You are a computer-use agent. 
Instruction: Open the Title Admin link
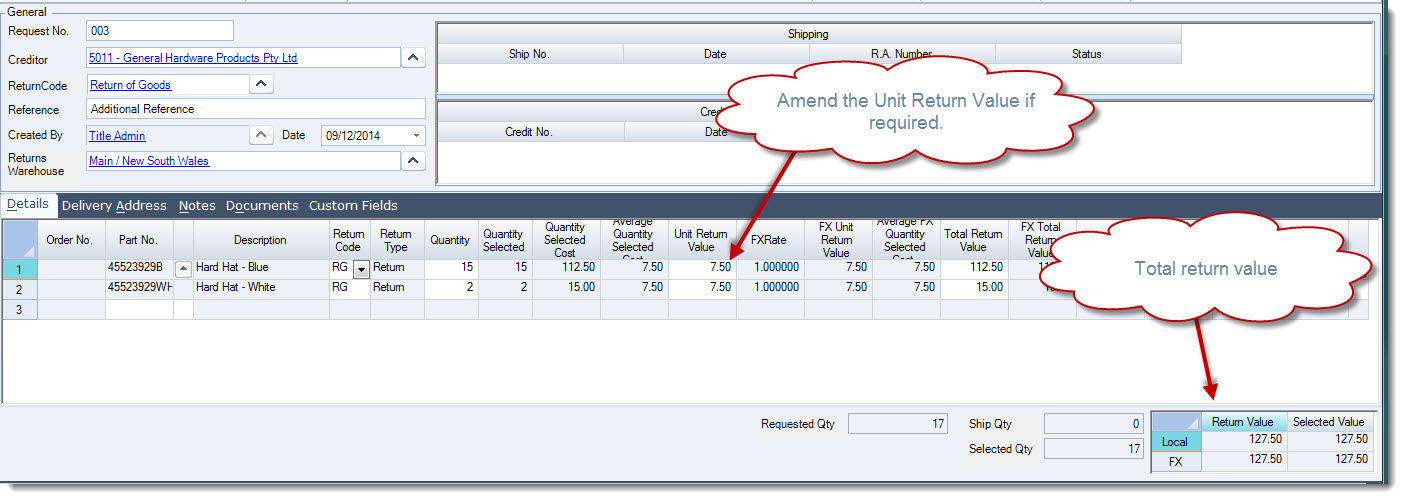pyautogui.click(x=117, y=136)
